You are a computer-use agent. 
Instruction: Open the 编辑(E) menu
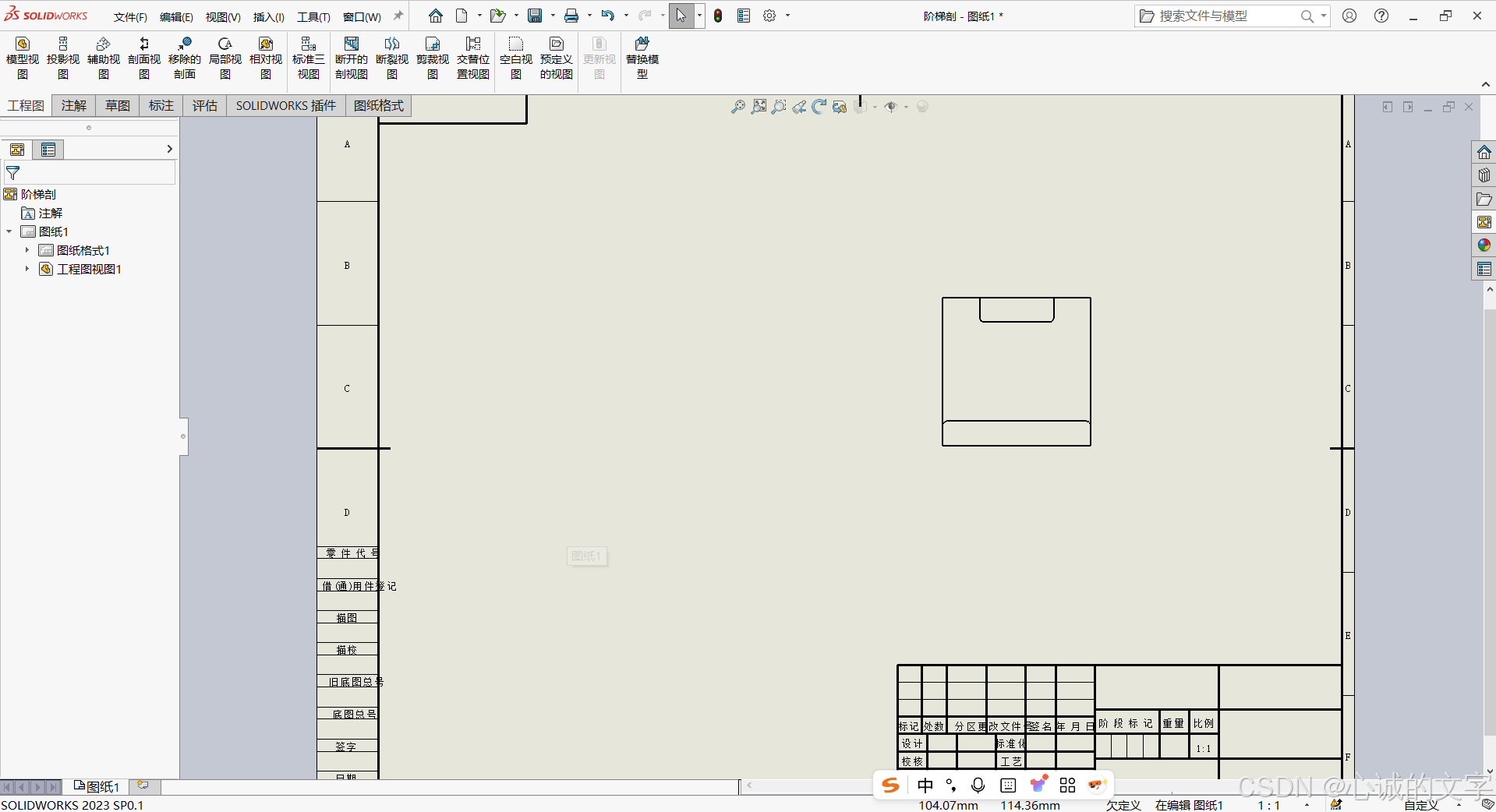[176, 17]
